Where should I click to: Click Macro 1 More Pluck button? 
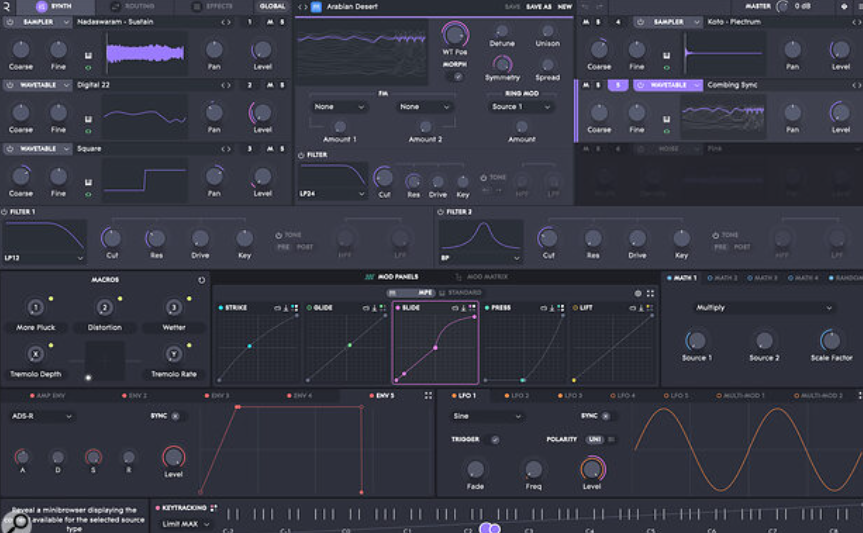coord(36,307)
